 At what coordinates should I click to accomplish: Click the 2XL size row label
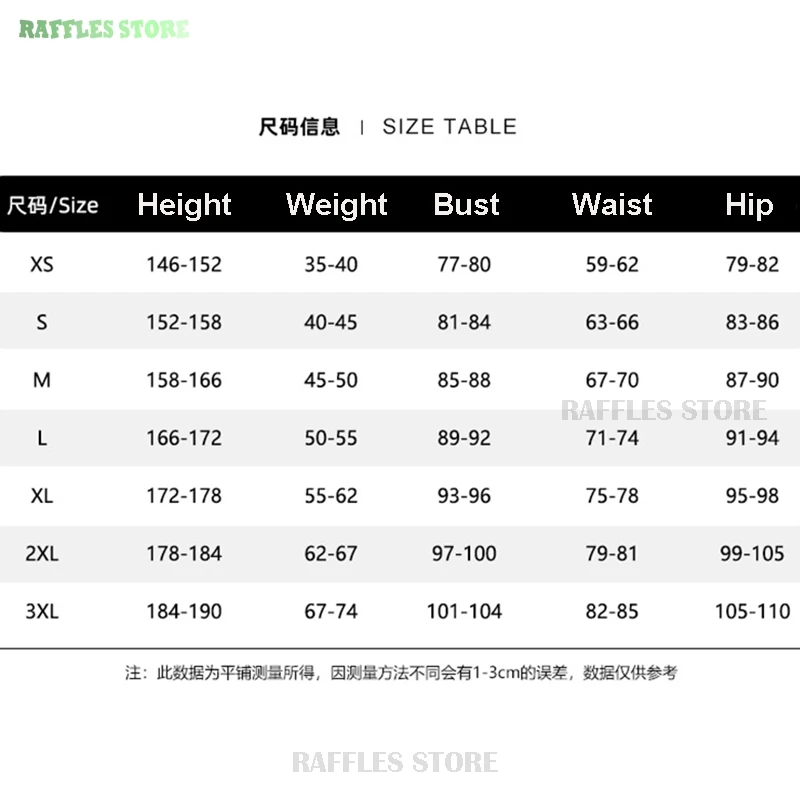pyautogui.click(x=42, y=553)
